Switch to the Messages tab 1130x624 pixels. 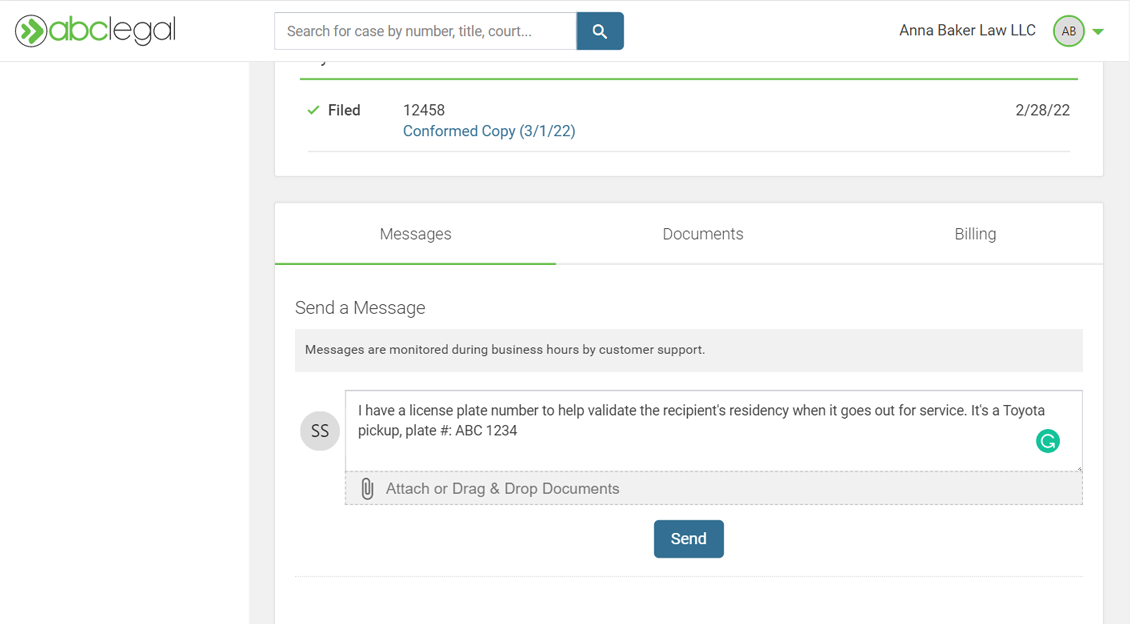click(415, 234)
